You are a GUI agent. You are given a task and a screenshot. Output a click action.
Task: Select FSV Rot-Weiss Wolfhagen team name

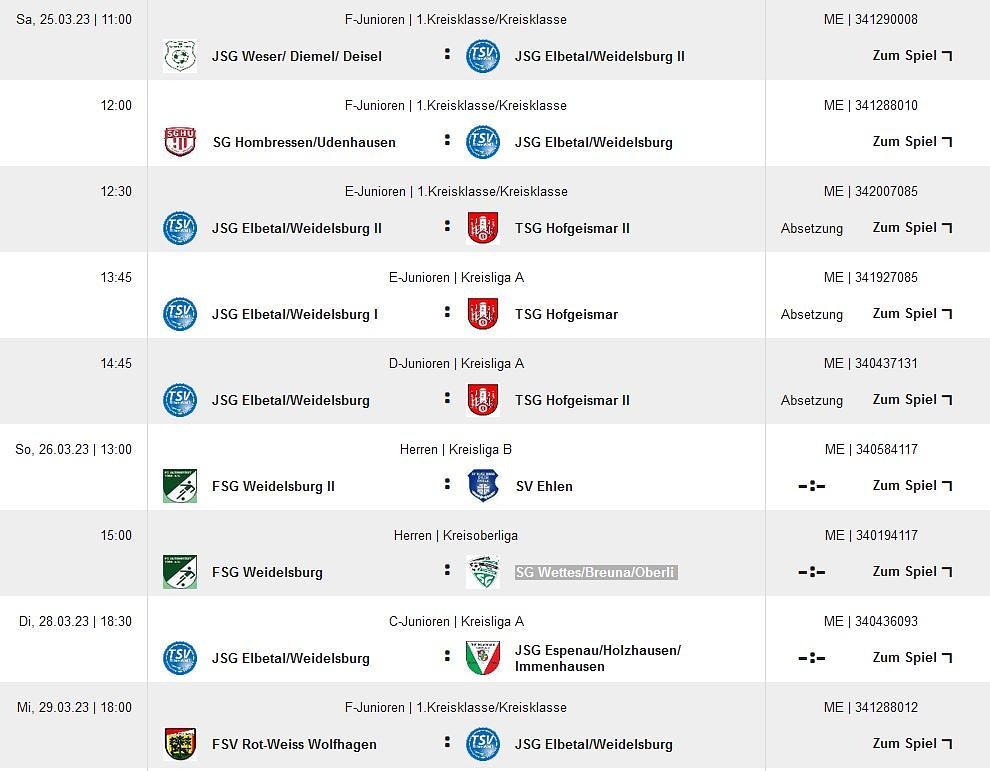pos(294,745)
